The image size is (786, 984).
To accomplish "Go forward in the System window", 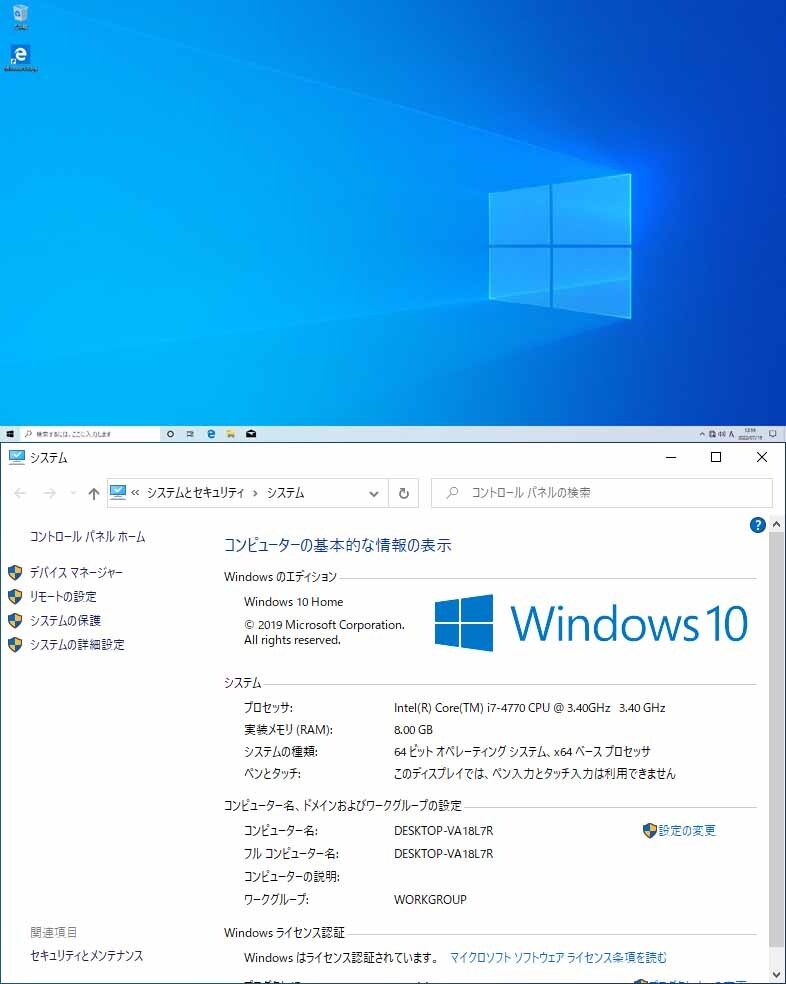I will (x=50, y=493).
